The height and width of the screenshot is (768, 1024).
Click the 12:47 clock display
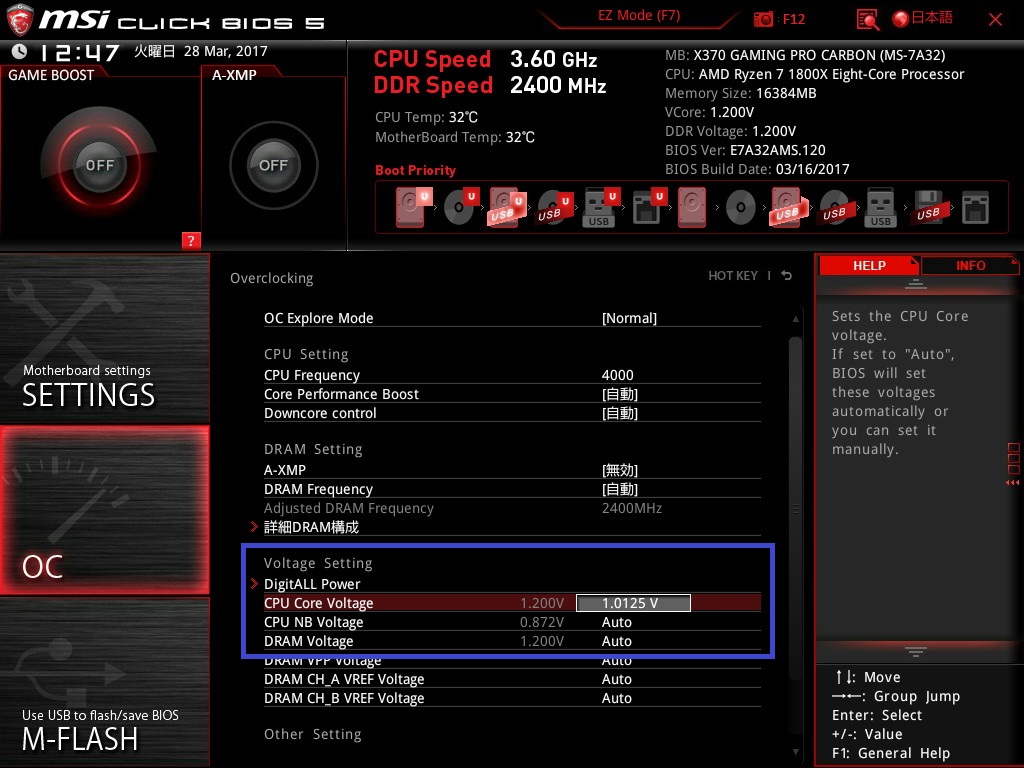80,52
